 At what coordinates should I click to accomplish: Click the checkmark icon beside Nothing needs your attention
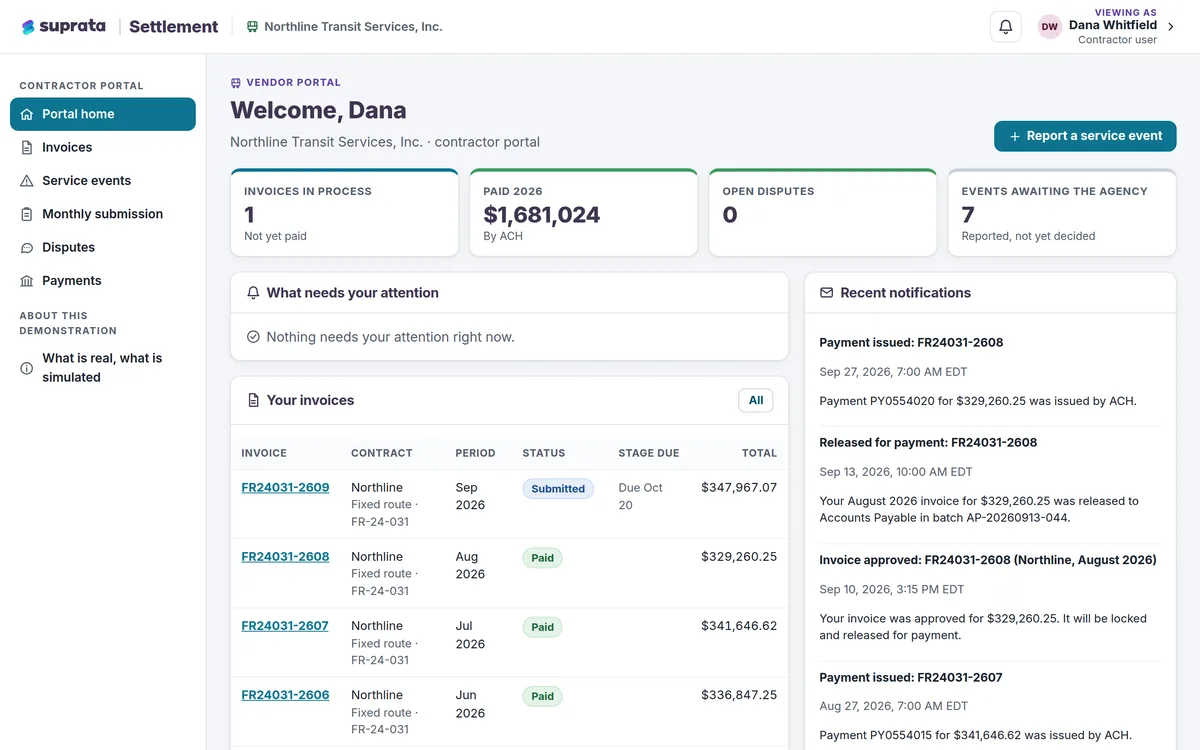[x=253, y=337]
